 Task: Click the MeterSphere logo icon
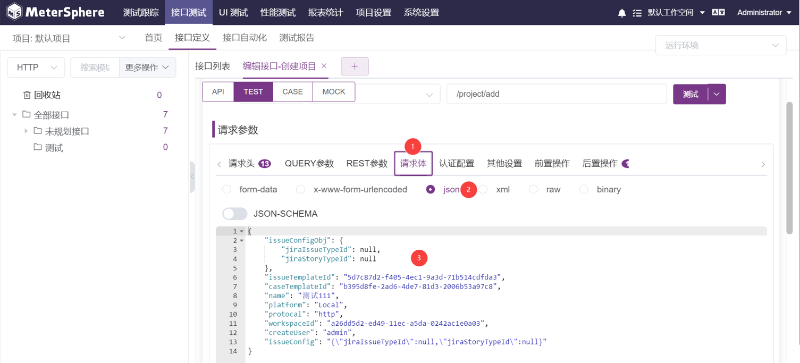coord(14,12)
